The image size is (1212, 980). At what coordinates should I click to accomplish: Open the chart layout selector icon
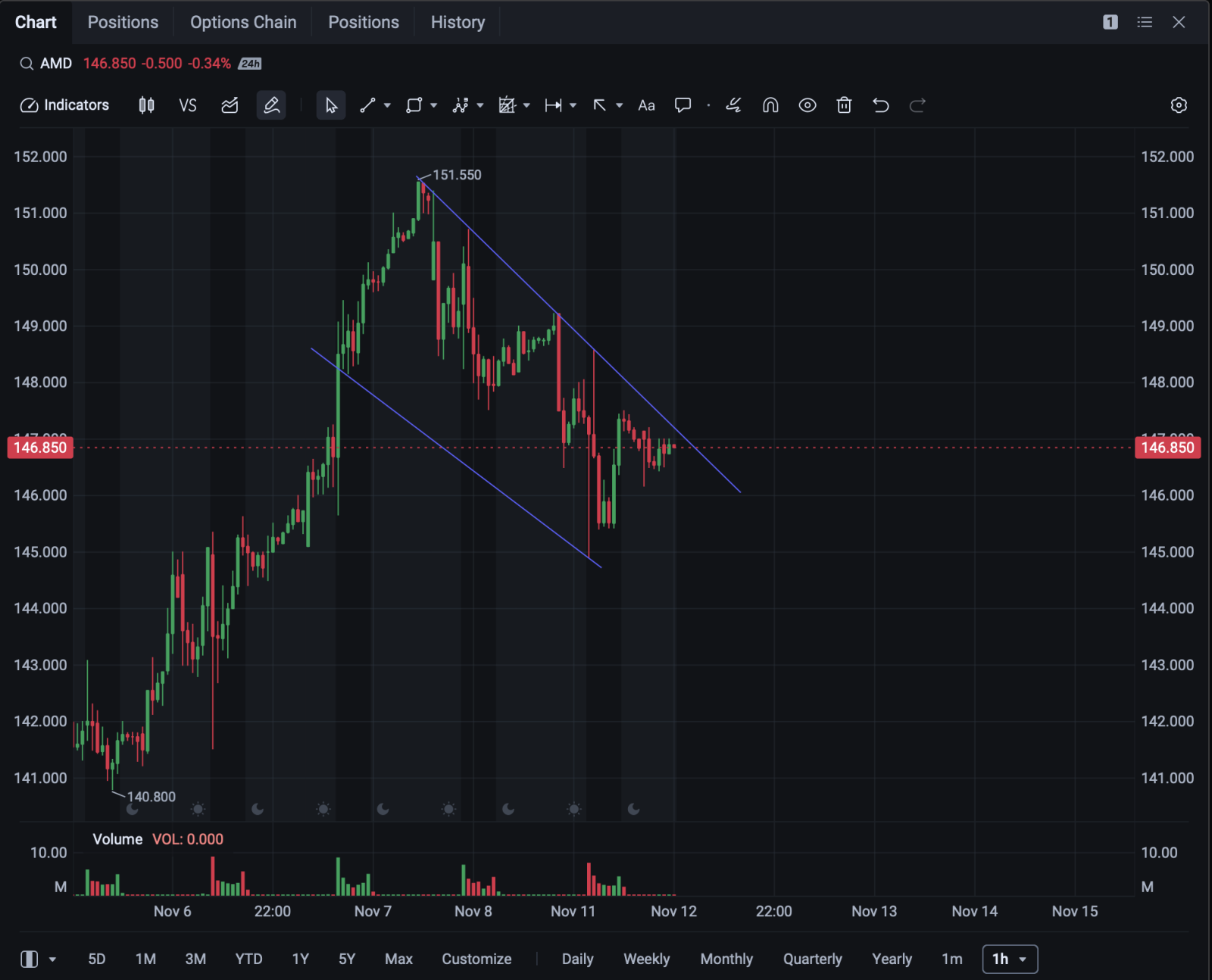click(29, 960)
